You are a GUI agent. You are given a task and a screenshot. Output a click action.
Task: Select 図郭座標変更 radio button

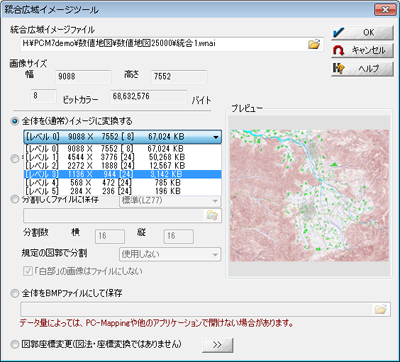[x=15, y=345]
